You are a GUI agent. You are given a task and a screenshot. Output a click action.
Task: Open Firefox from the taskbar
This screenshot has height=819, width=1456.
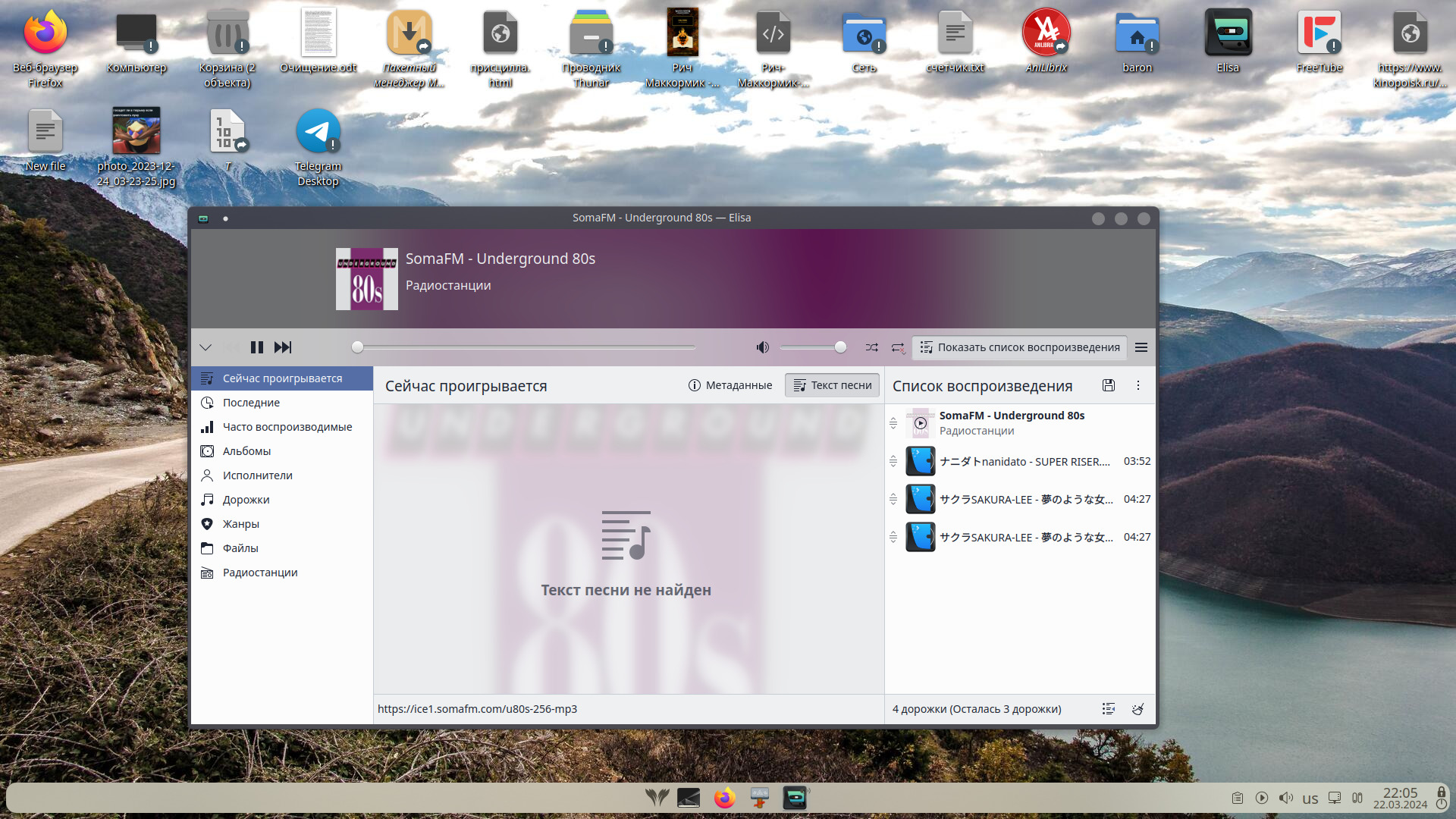724,798
